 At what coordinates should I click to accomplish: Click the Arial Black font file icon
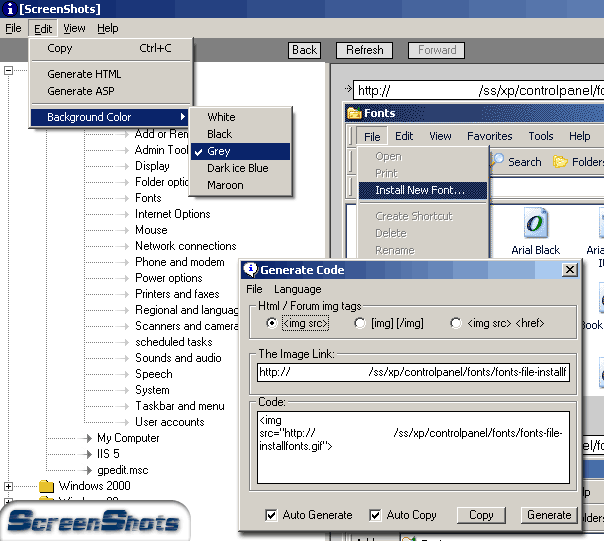point(535,222)
